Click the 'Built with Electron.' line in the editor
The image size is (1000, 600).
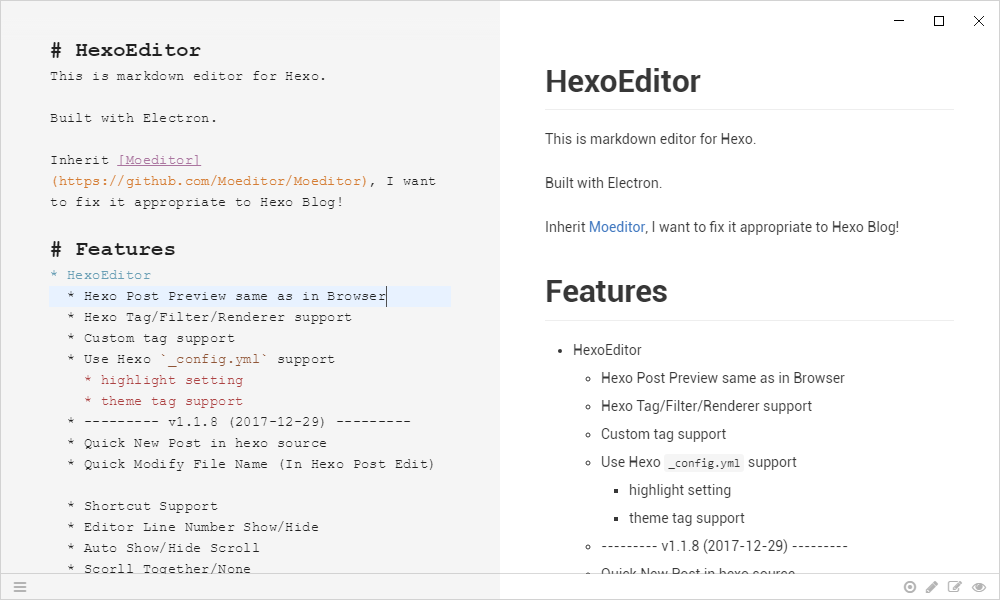[x=133, y=118]
